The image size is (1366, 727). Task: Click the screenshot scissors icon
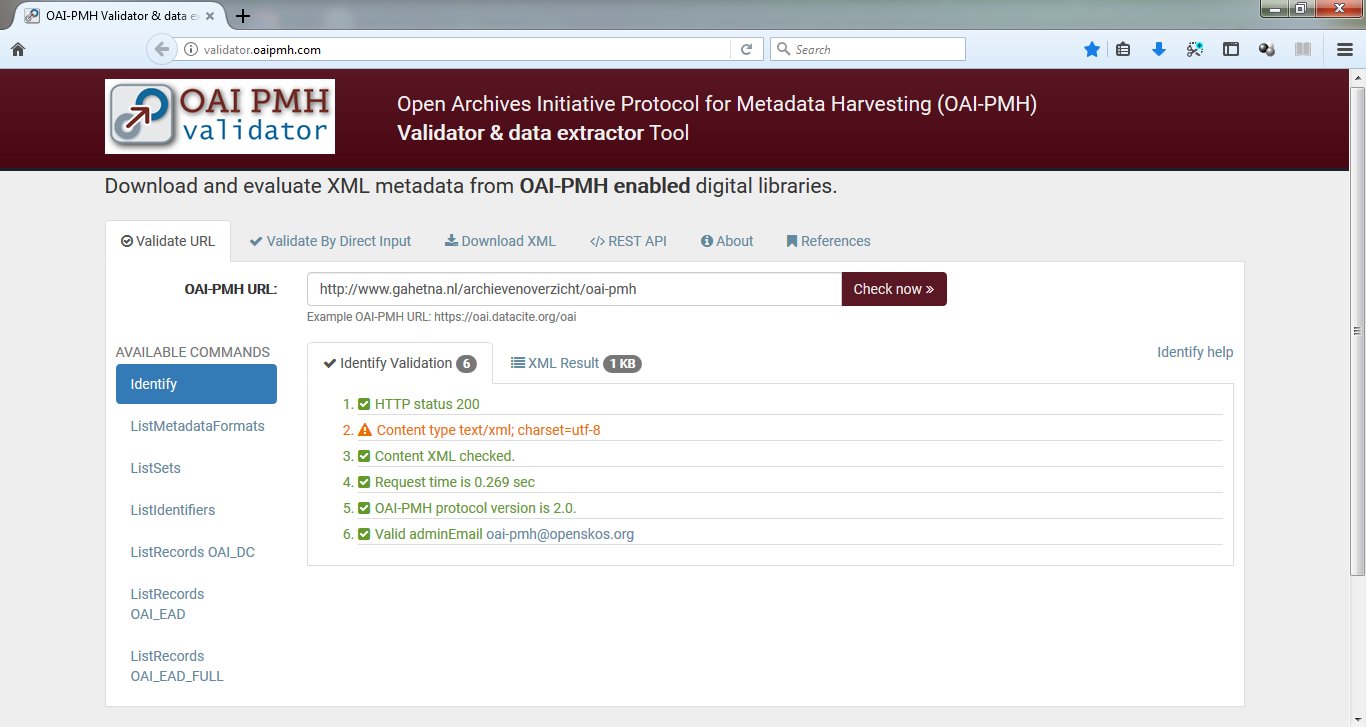click(1195, 49)
